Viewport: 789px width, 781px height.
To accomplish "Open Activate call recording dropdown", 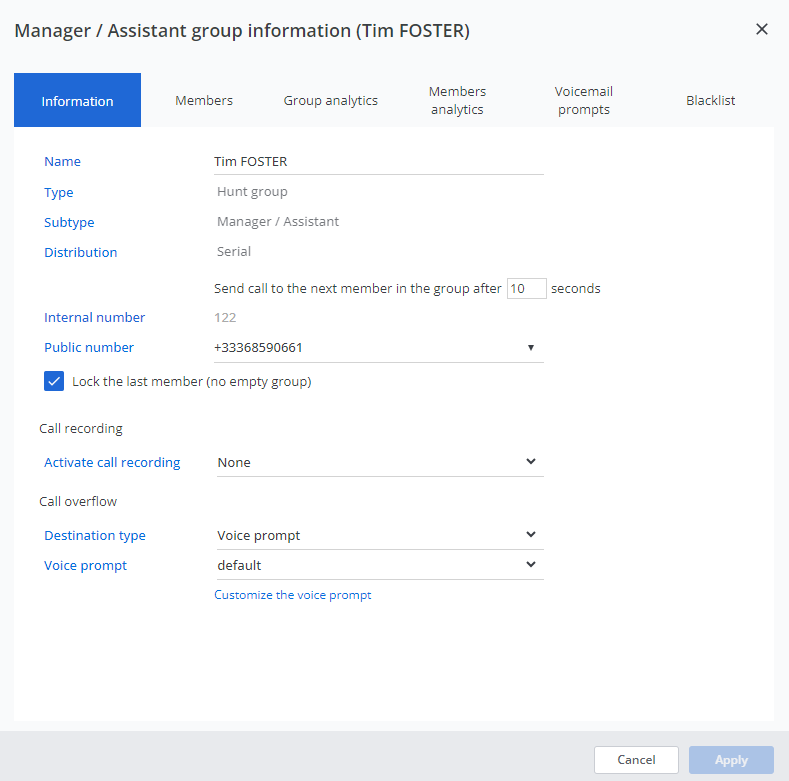I will click(378, 462).
